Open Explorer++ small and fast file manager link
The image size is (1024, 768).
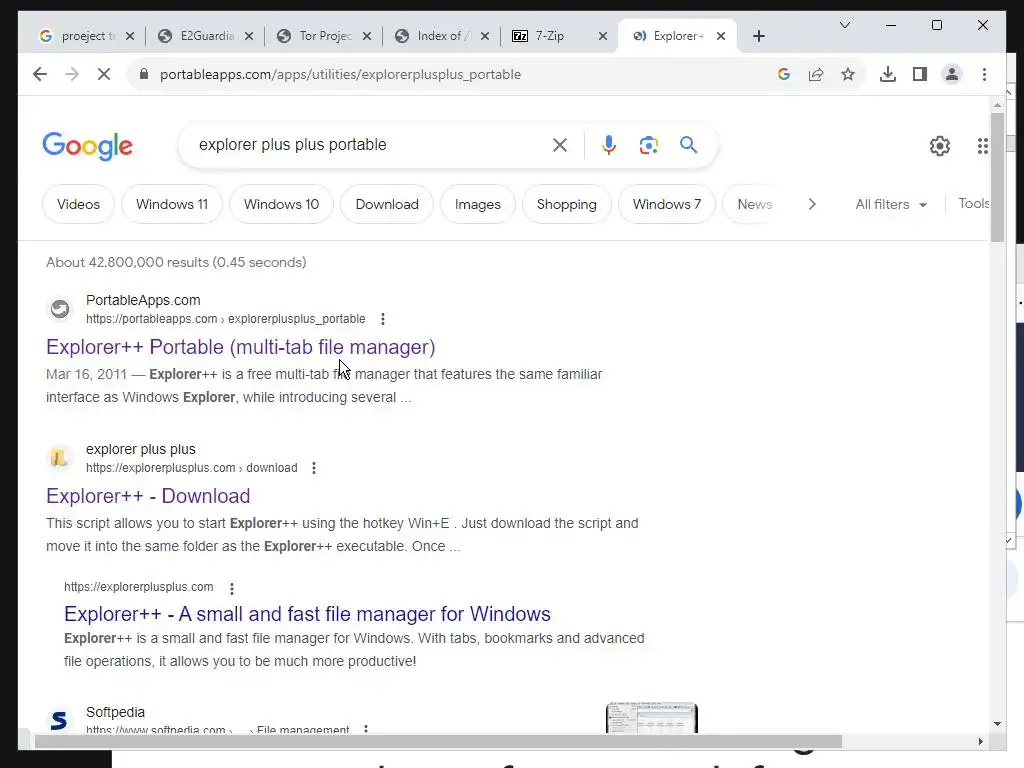(x=307, y=614)
